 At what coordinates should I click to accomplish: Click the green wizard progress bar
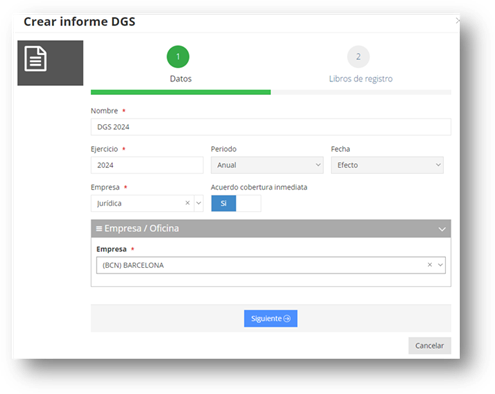click(x=181, y=92)
